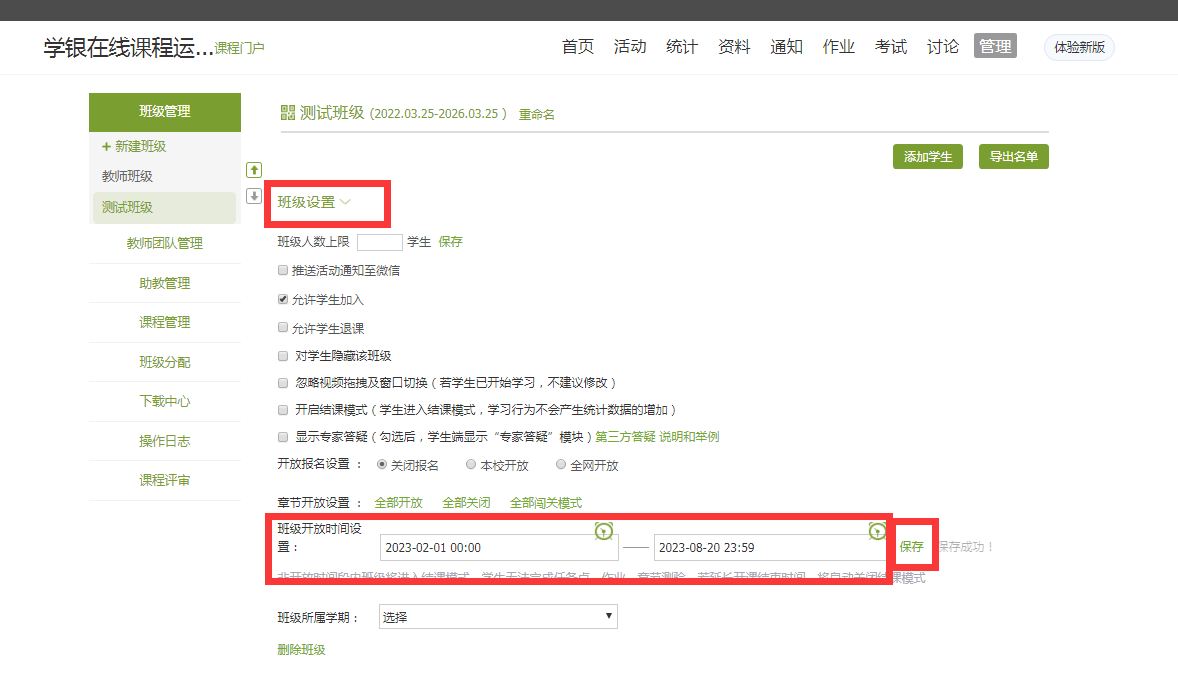Open the 班级所属学期 dropdown

pos(498,617)
